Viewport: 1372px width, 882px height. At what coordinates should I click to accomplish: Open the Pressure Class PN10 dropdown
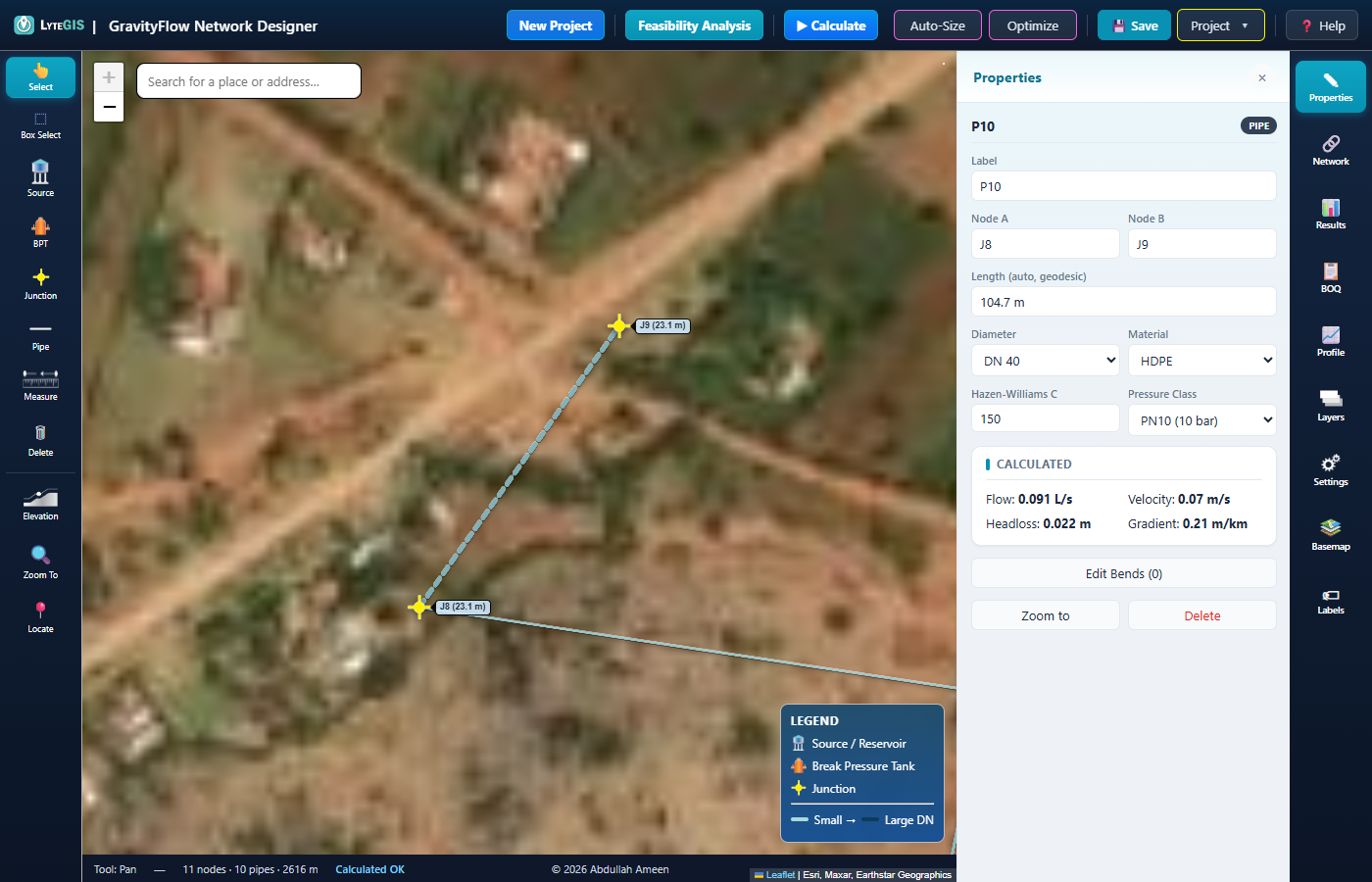(x=1201, y=420)
